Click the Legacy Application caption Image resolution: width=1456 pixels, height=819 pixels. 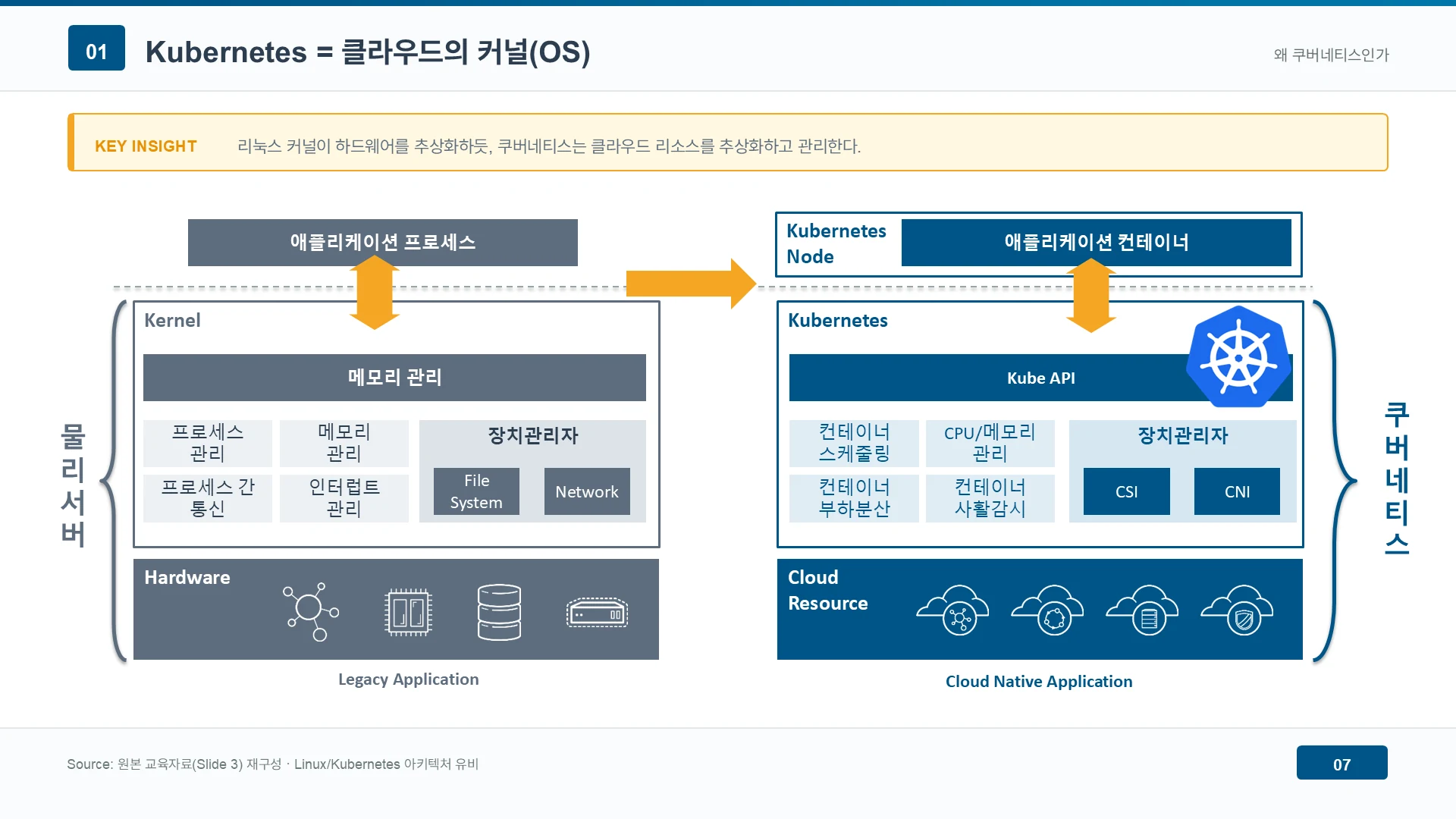[x=408, y=679]
